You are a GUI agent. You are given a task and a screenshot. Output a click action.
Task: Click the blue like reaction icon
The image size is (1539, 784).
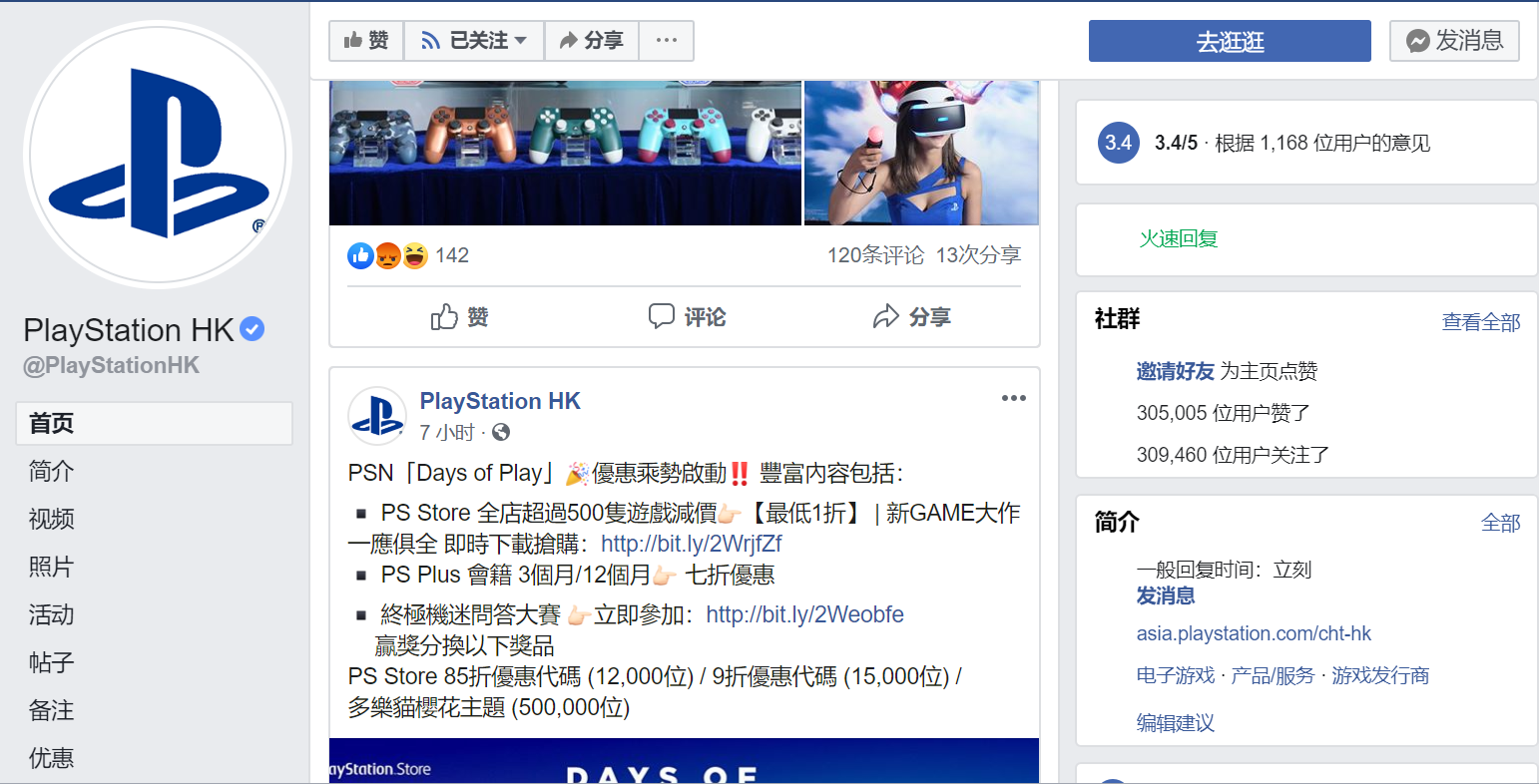[360, 255]
